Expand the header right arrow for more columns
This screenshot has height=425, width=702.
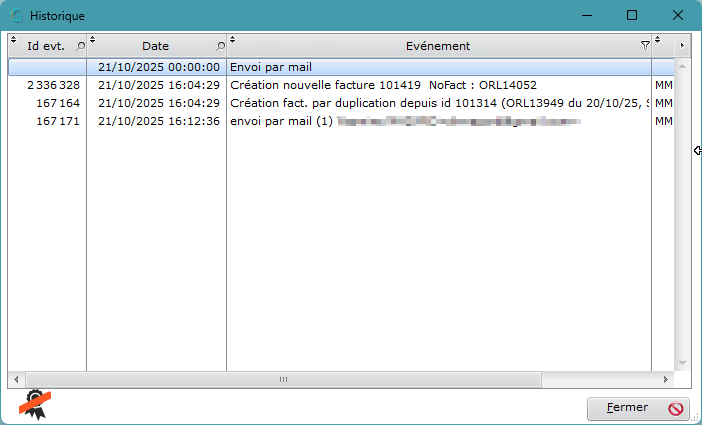click(682, 46)
